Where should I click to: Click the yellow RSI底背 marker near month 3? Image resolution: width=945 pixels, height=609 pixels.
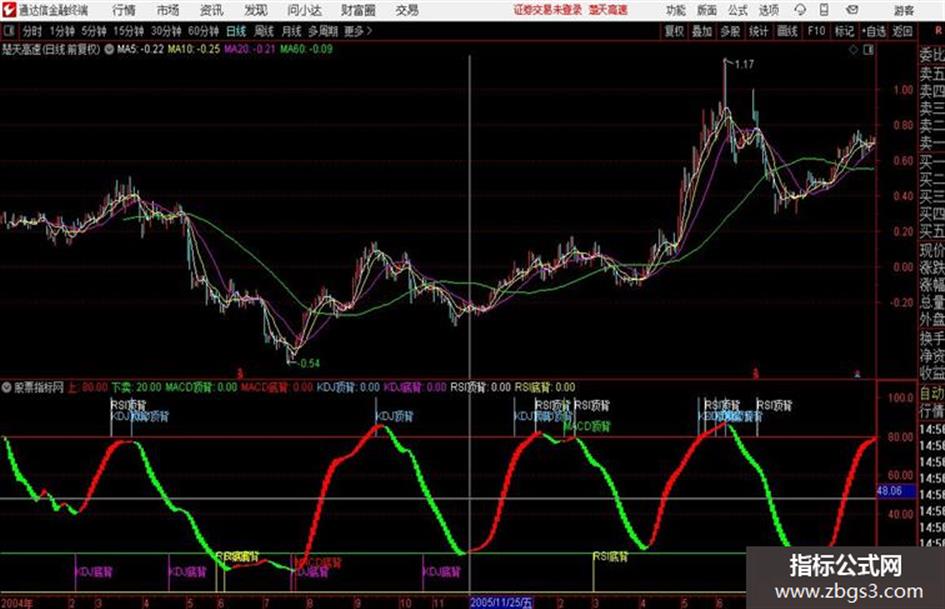pyautogui.click(x=611, y=556)
